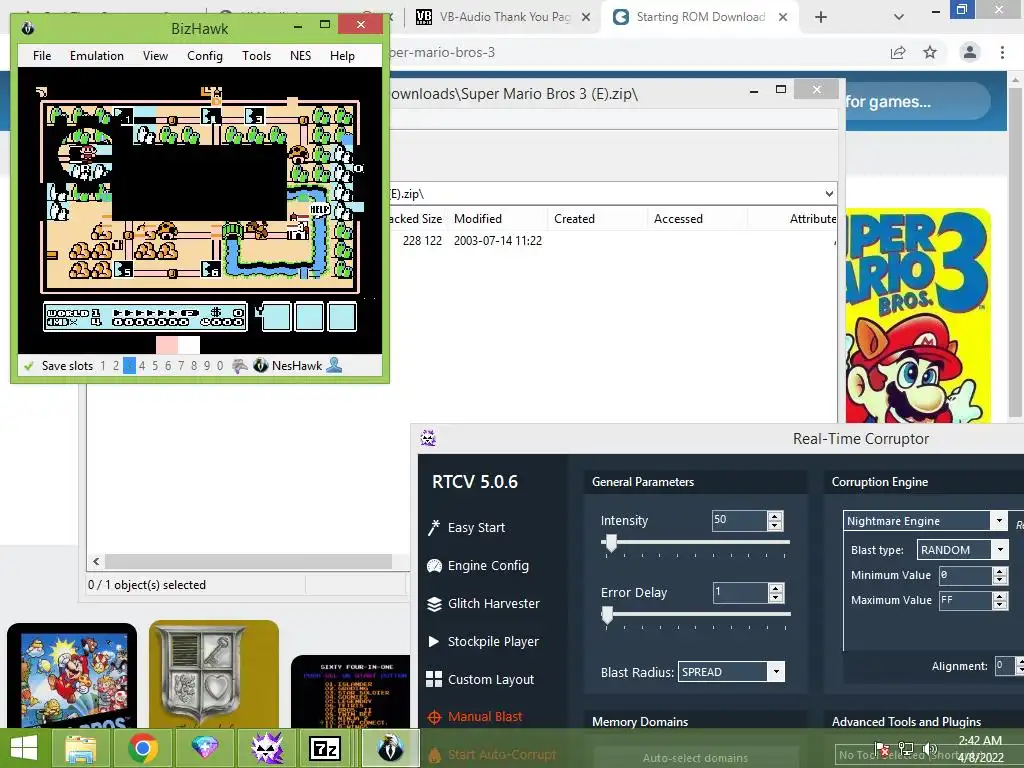Click the Intensity slider handle

tap(611, 543)
